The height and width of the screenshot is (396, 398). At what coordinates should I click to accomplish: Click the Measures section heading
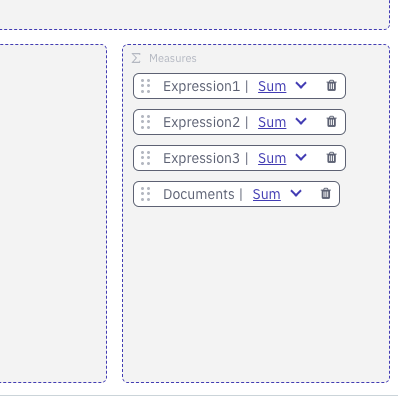click(x=173, y=58)
